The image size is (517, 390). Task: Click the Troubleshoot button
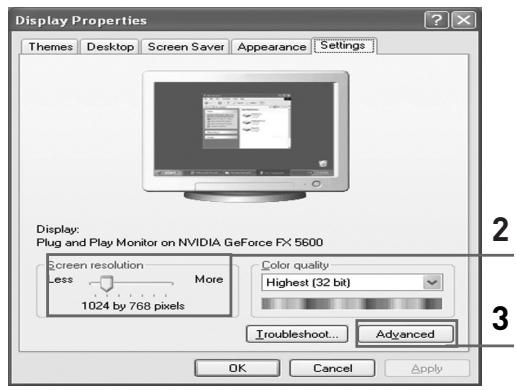click(297, 334)
